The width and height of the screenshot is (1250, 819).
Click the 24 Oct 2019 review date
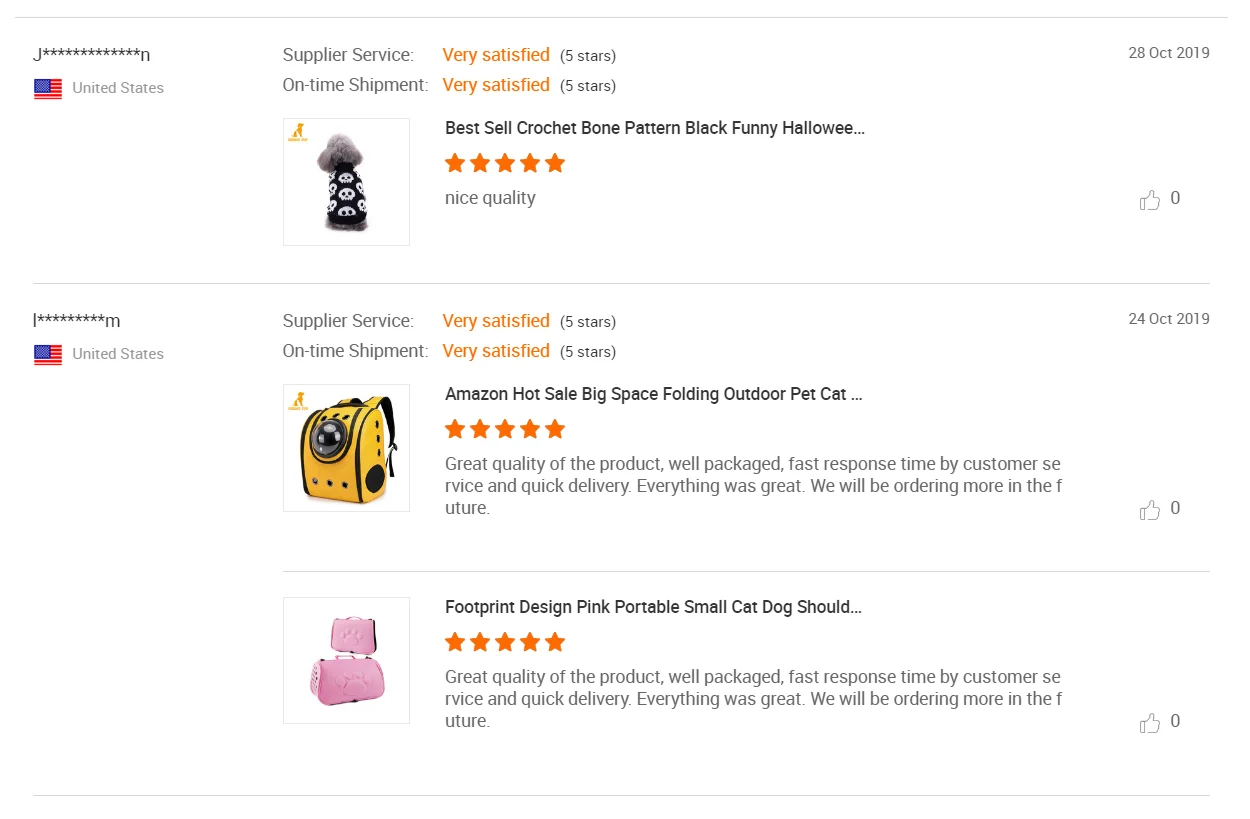pyautogui.click(x=1168, y=319)
